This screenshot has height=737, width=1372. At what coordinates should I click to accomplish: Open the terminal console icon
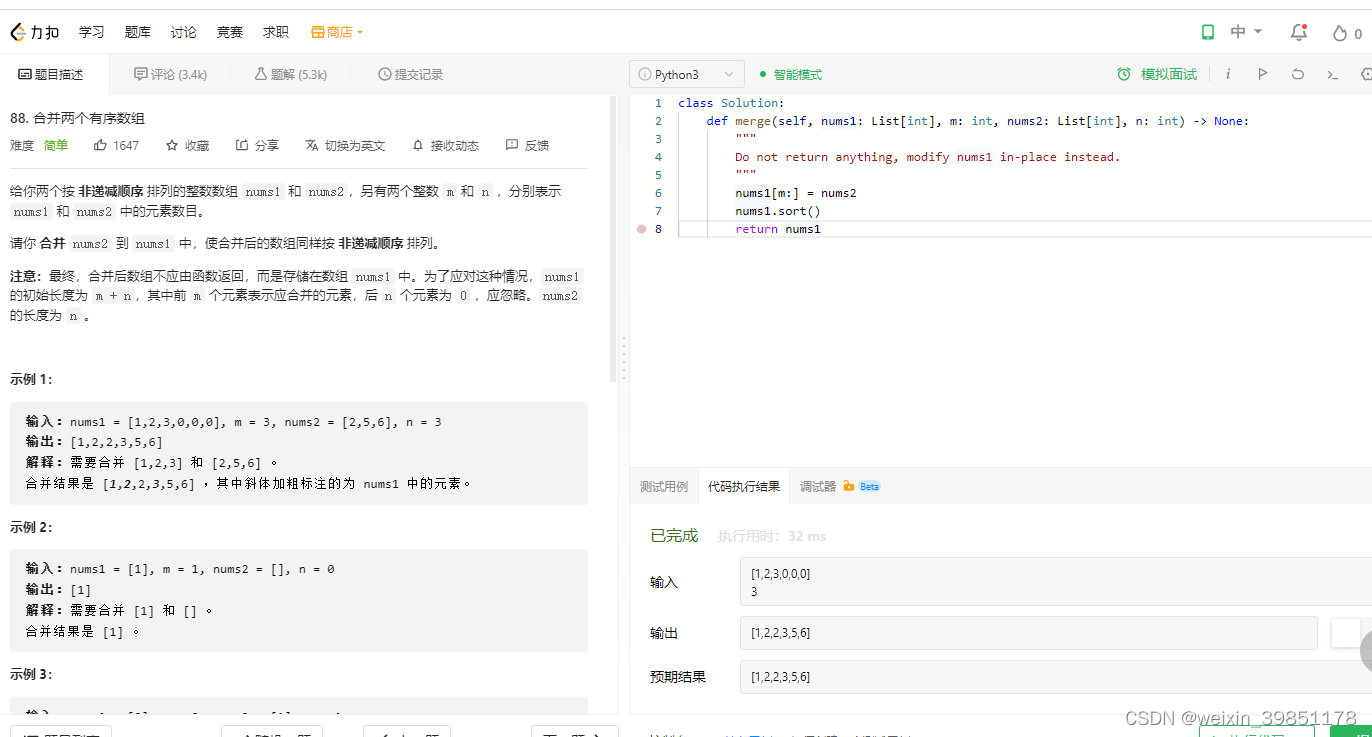pos(1332,74)
